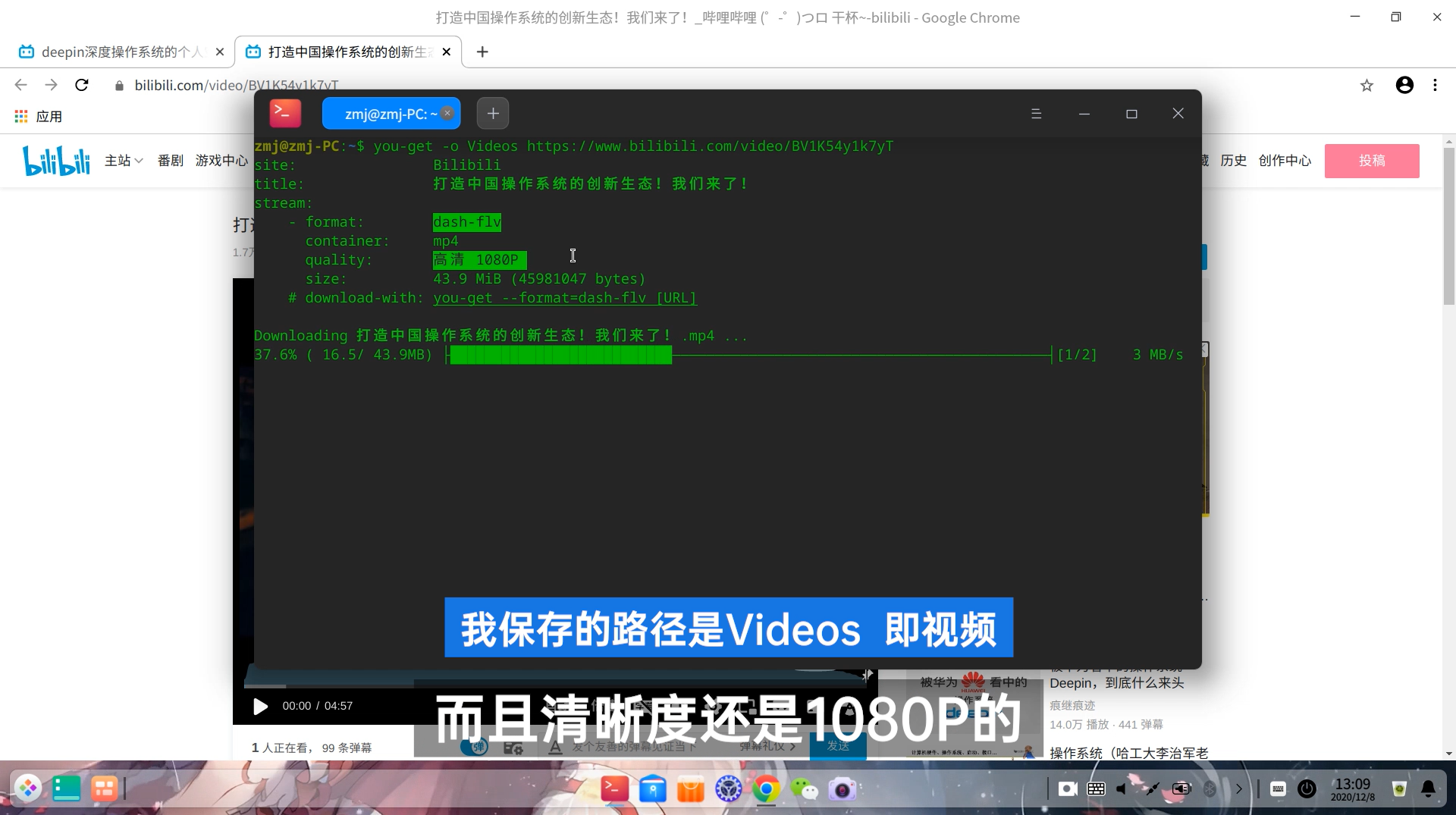Screen dimensions: 1456x815
Task: Open the purple camera app in dock
Action: [842, 789]
